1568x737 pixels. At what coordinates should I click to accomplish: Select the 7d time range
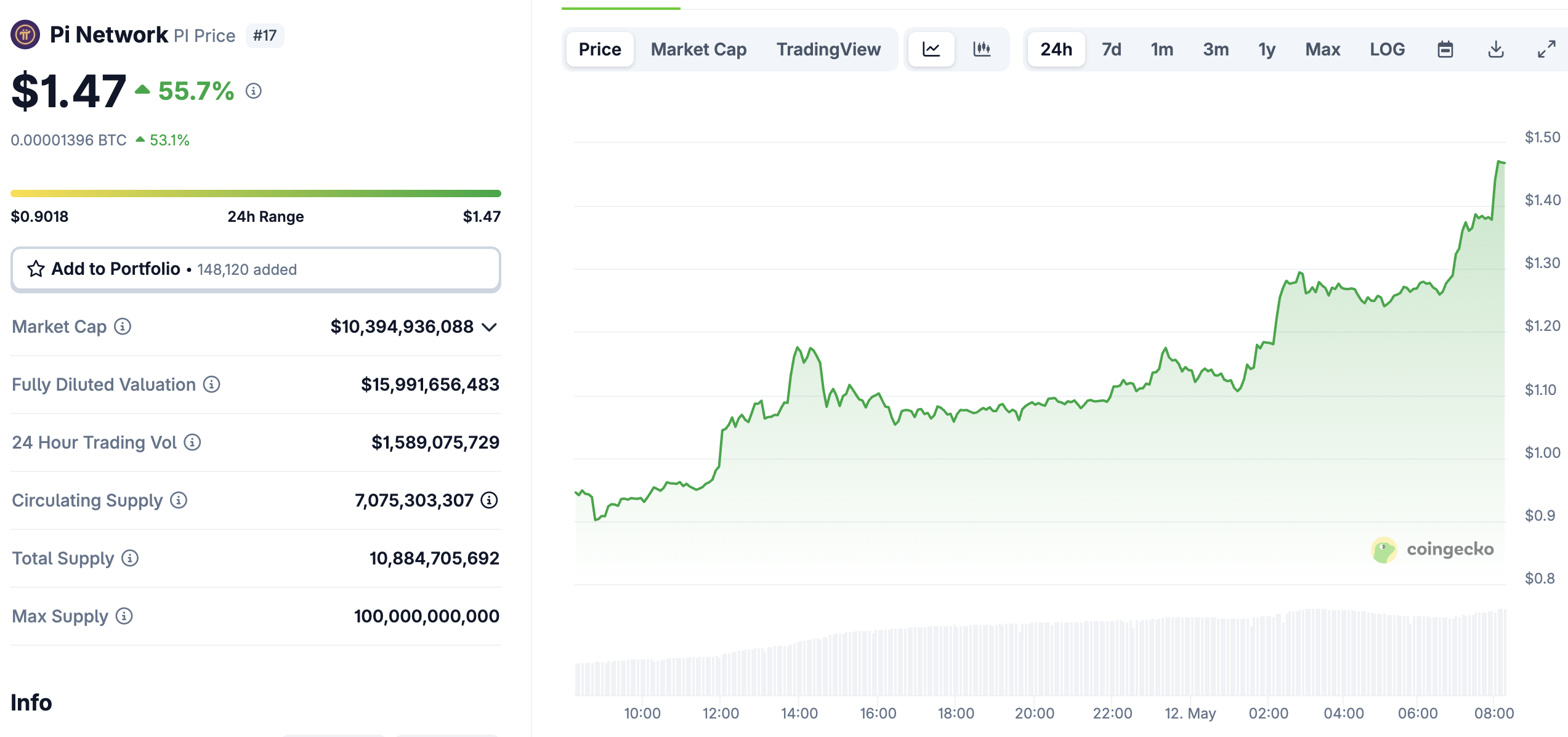[1111, 49]
